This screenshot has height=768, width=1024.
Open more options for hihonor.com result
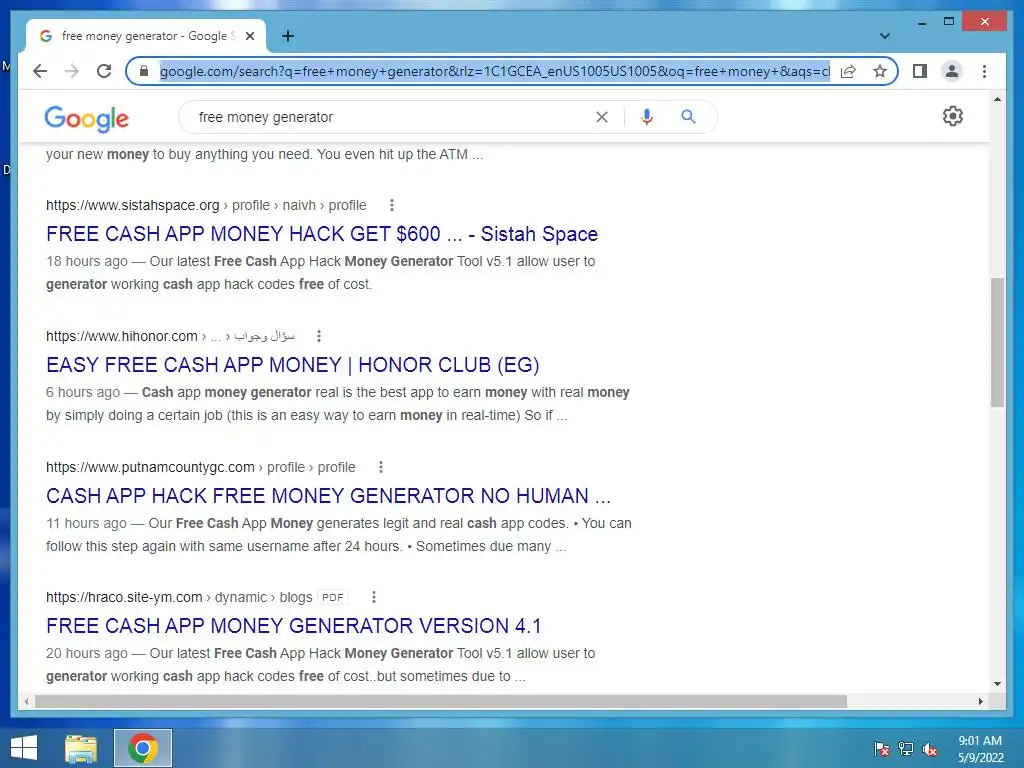click(x=319, y=336)
